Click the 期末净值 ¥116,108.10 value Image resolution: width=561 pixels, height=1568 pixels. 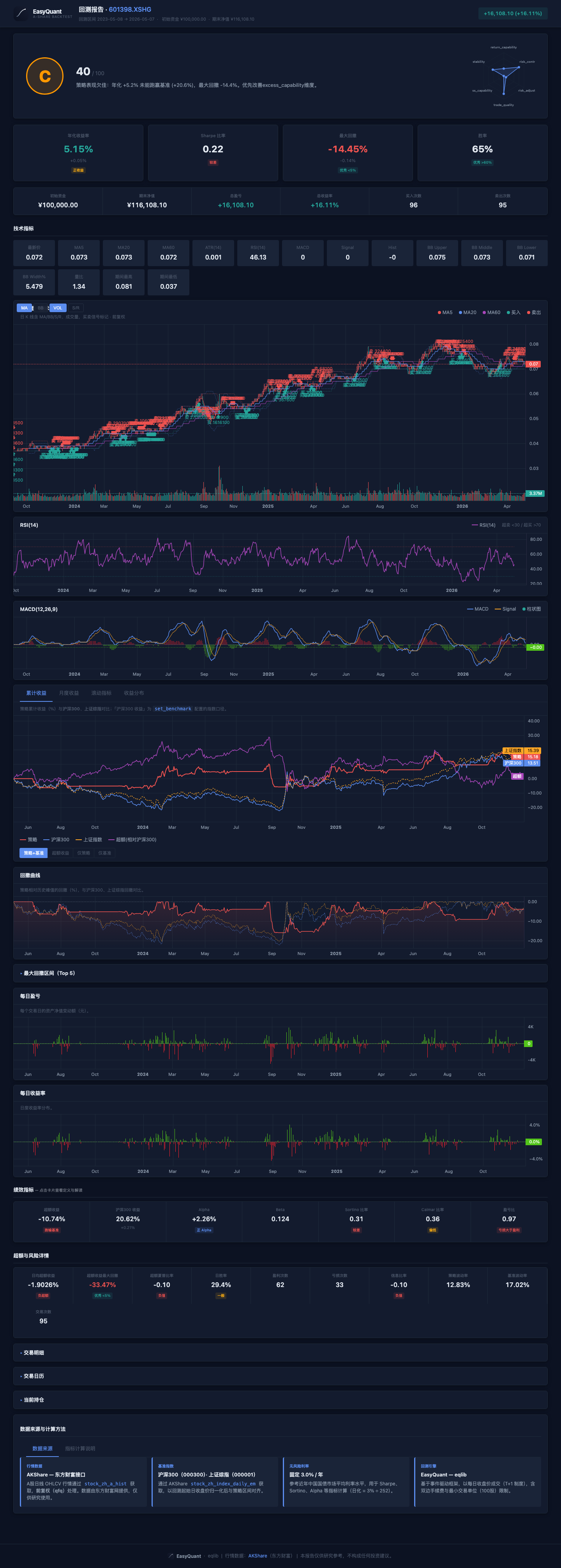coord(146,205)
